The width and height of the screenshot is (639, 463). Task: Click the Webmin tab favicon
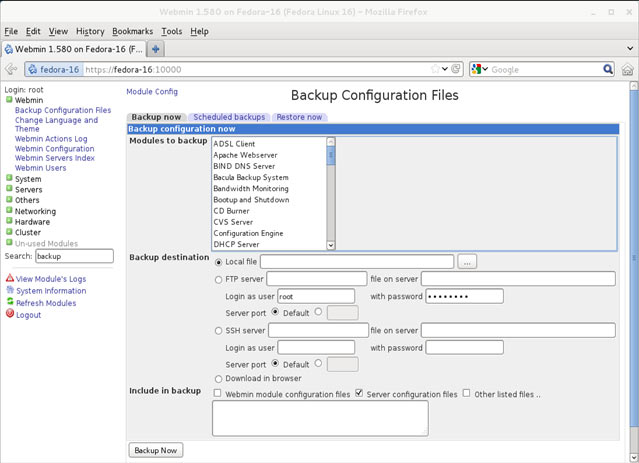pyautogui.click(x=9, y=49)
